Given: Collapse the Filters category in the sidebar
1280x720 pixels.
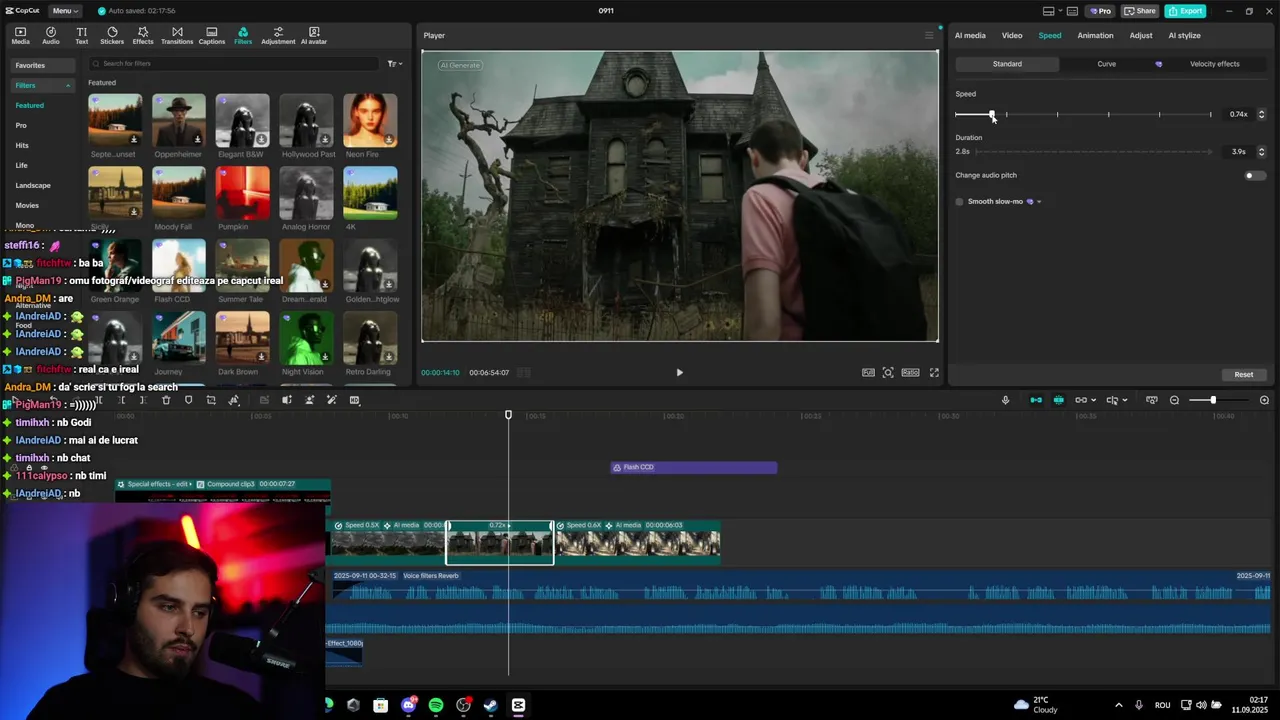Looking at the screenshot, I should tap(68, 86).
